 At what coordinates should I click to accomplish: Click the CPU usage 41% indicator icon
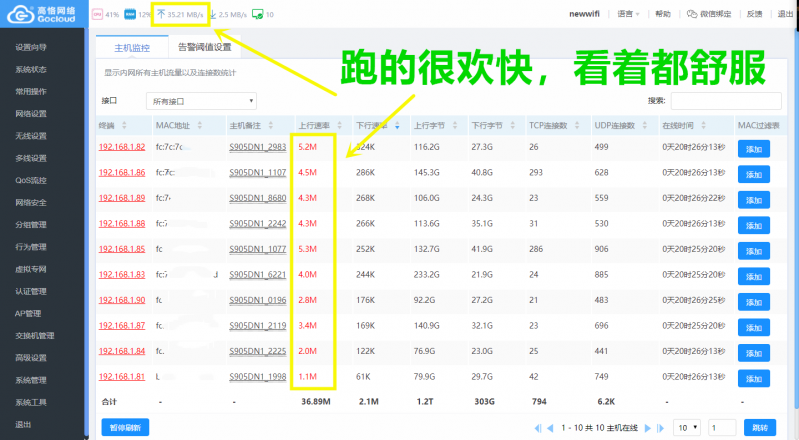click(98, 15)
